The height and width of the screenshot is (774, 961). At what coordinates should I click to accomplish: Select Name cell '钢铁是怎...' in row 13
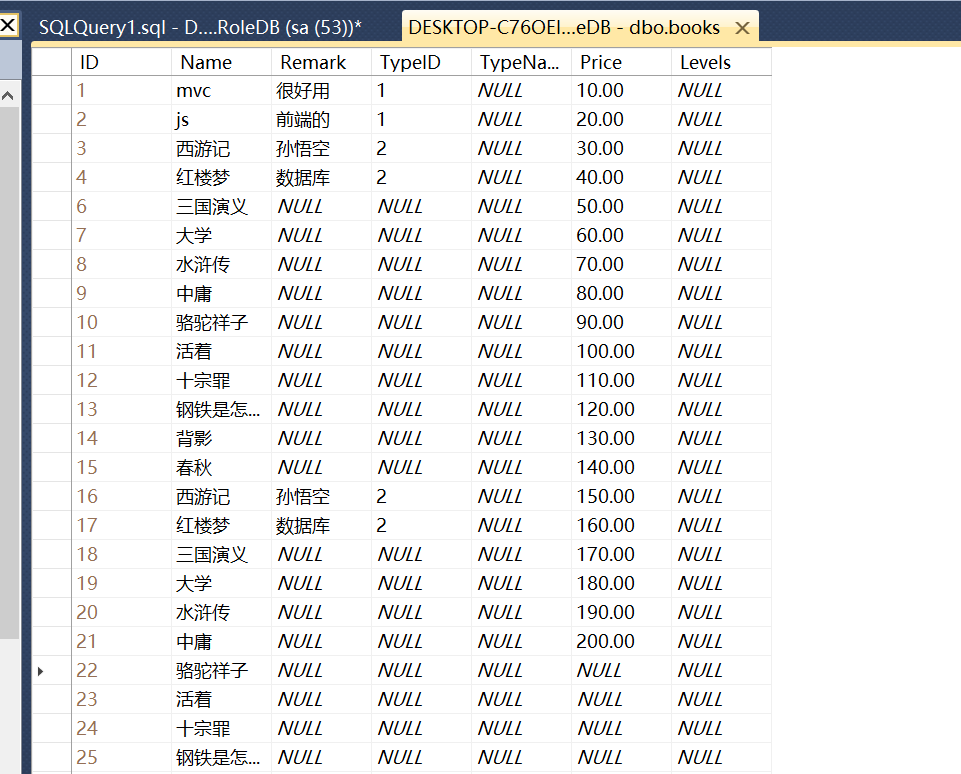221,409
